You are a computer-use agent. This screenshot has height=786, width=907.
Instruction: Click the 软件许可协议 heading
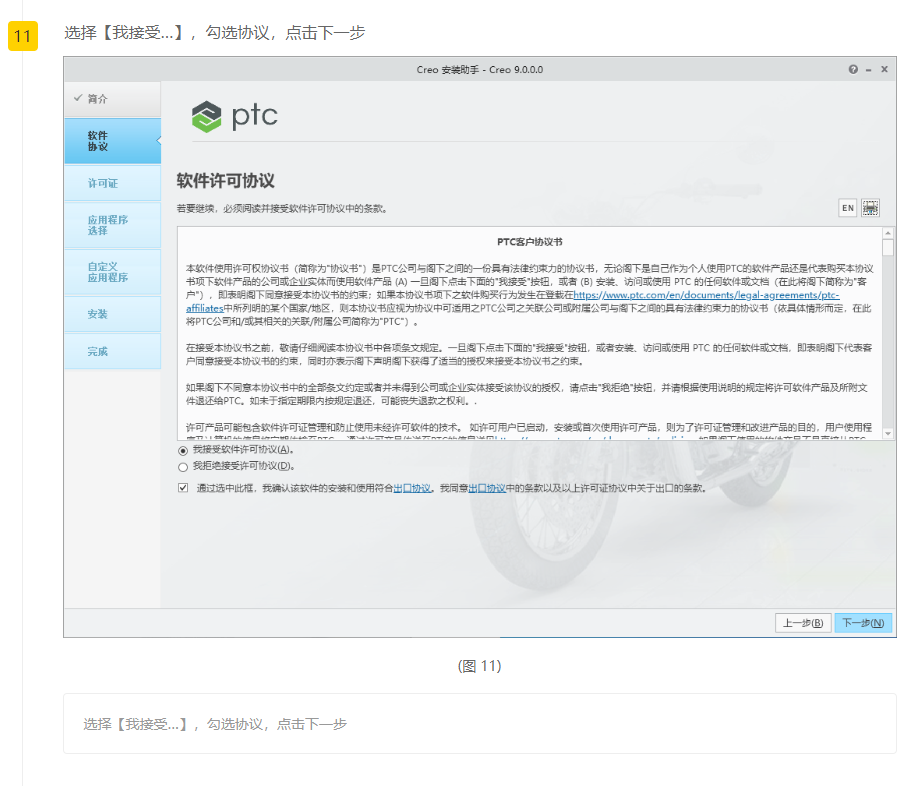point(226,181)
